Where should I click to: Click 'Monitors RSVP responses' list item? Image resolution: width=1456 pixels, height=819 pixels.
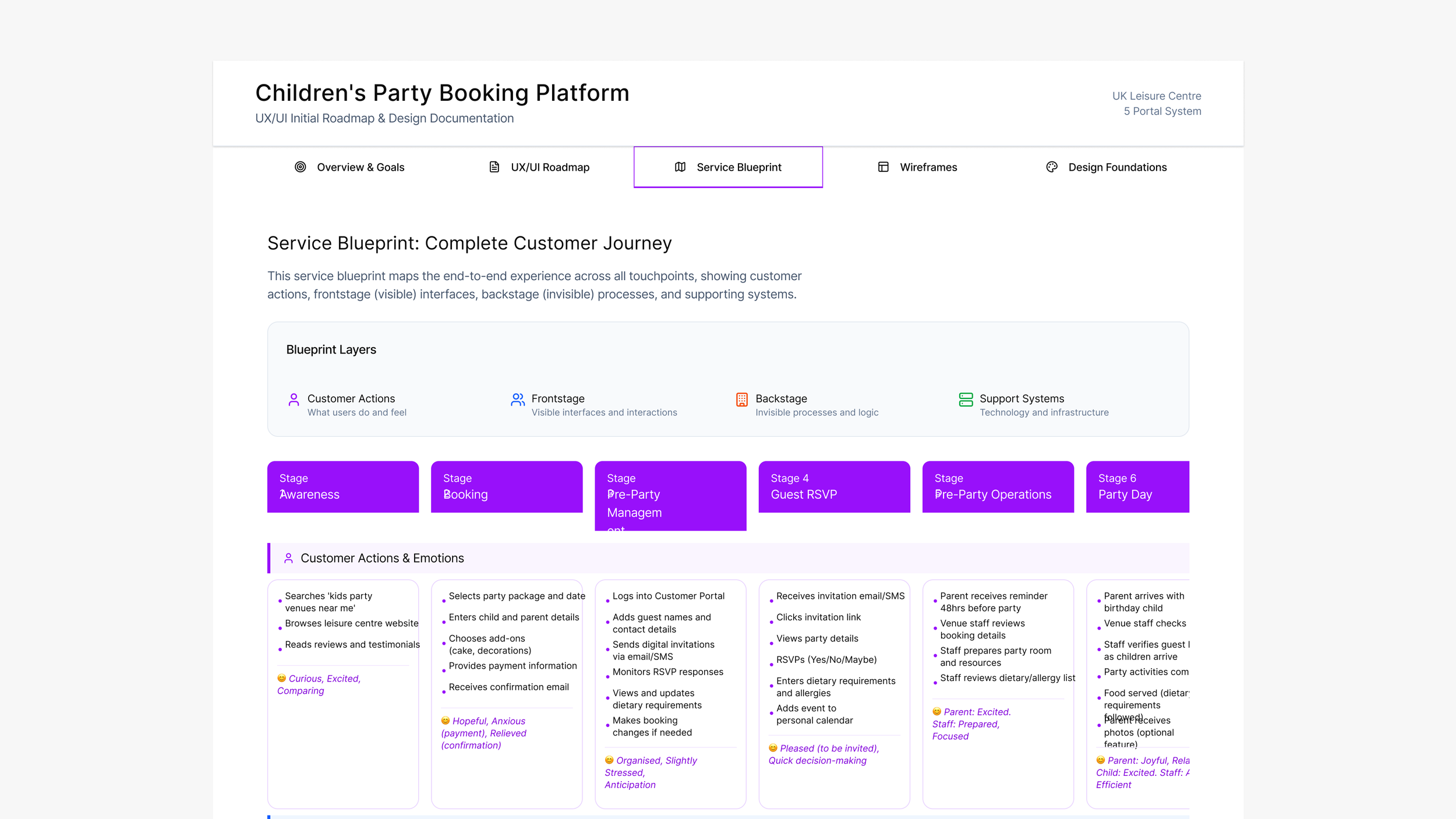[x=667, y=672]
